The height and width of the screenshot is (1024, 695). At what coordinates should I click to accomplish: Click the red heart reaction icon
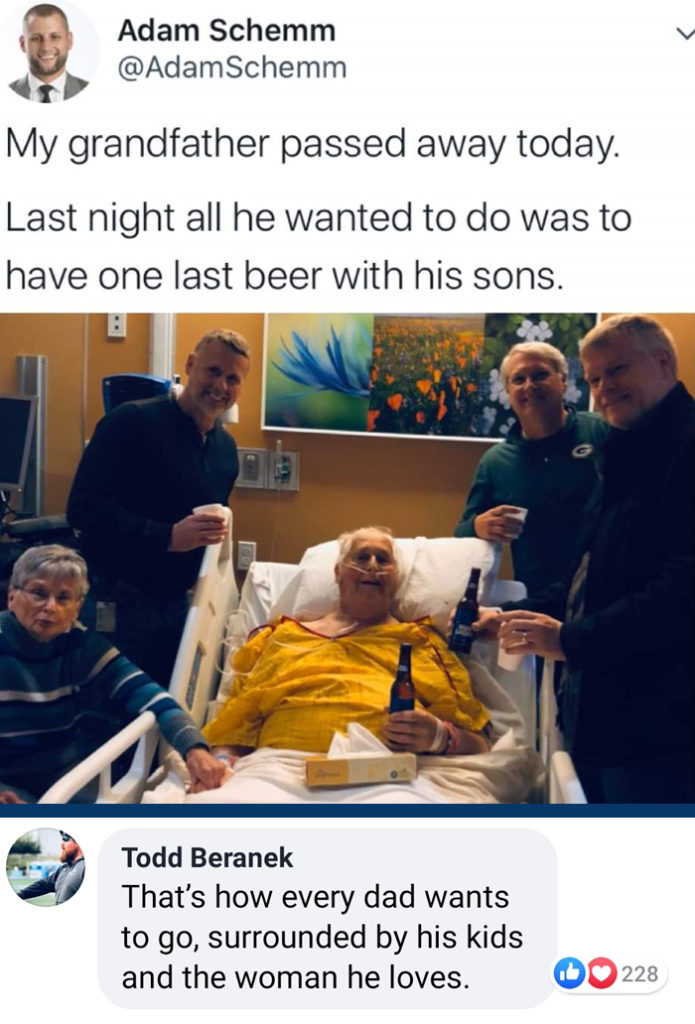pos(602,974)
